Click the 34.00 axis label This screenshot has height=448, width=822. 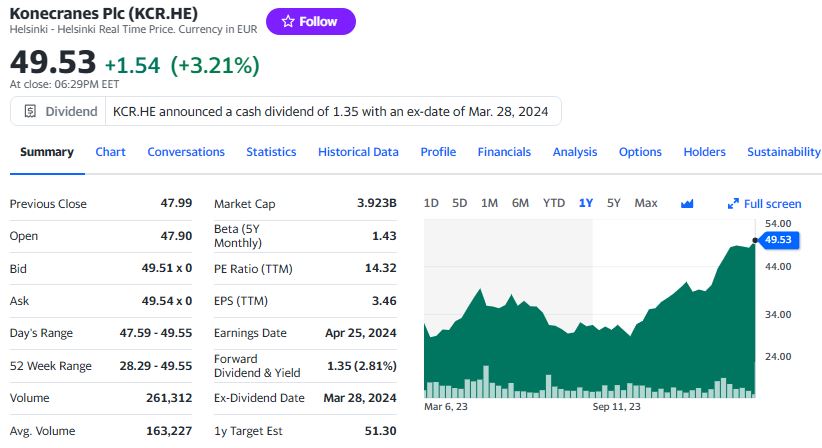click(778, 314)
